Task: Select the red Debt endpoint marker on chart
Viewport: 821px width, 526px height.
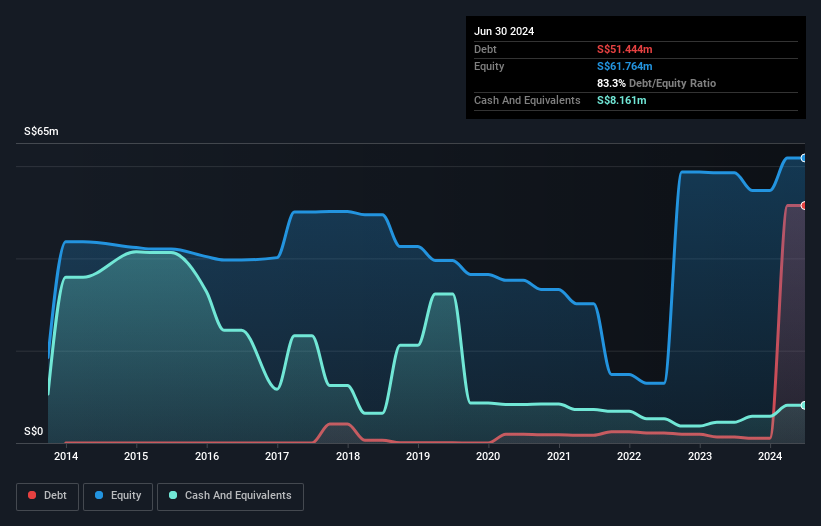Action: click(x=803, y=205)
